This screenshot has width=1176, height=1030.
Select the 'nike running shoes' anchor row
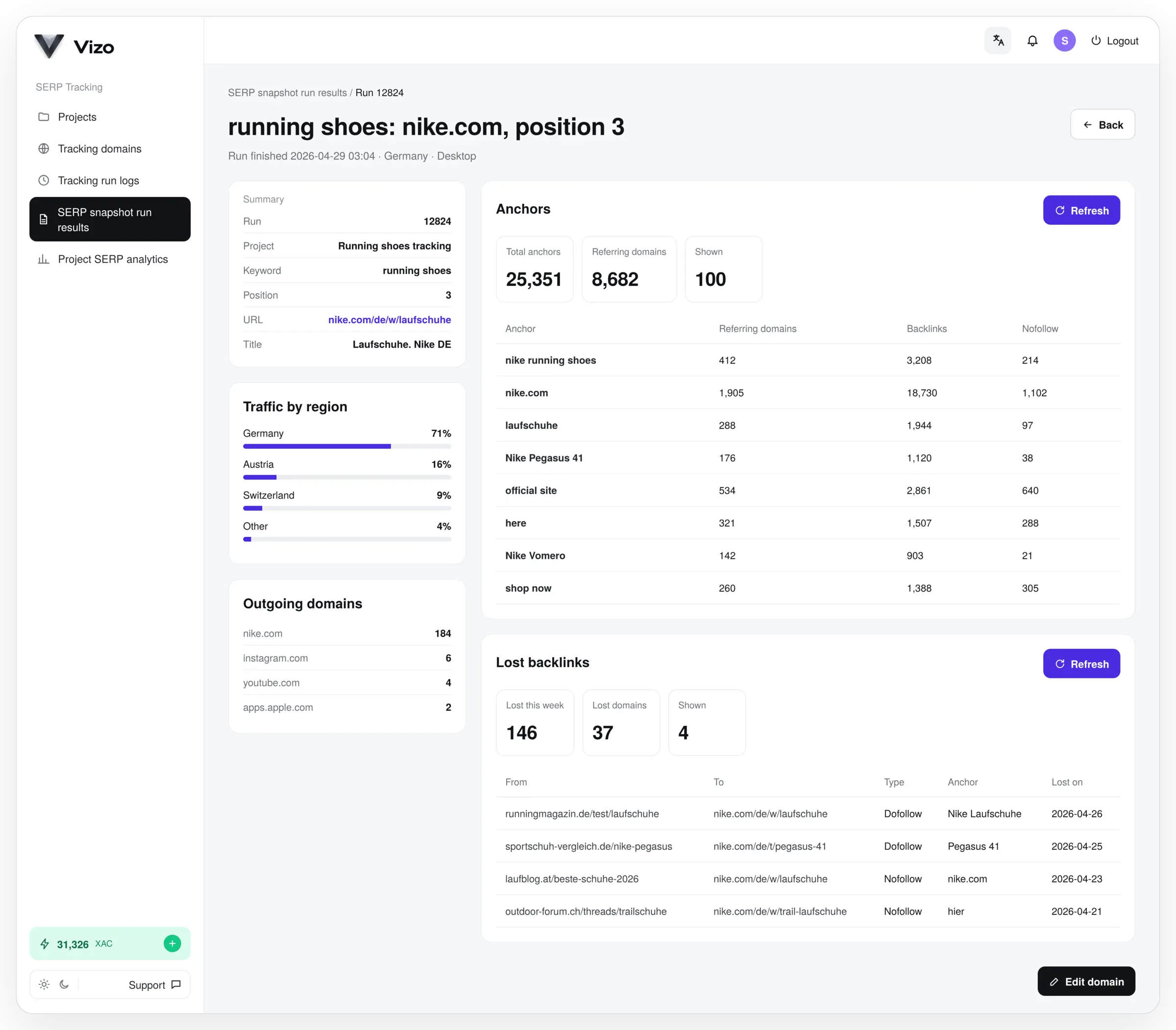pos(808,360)
